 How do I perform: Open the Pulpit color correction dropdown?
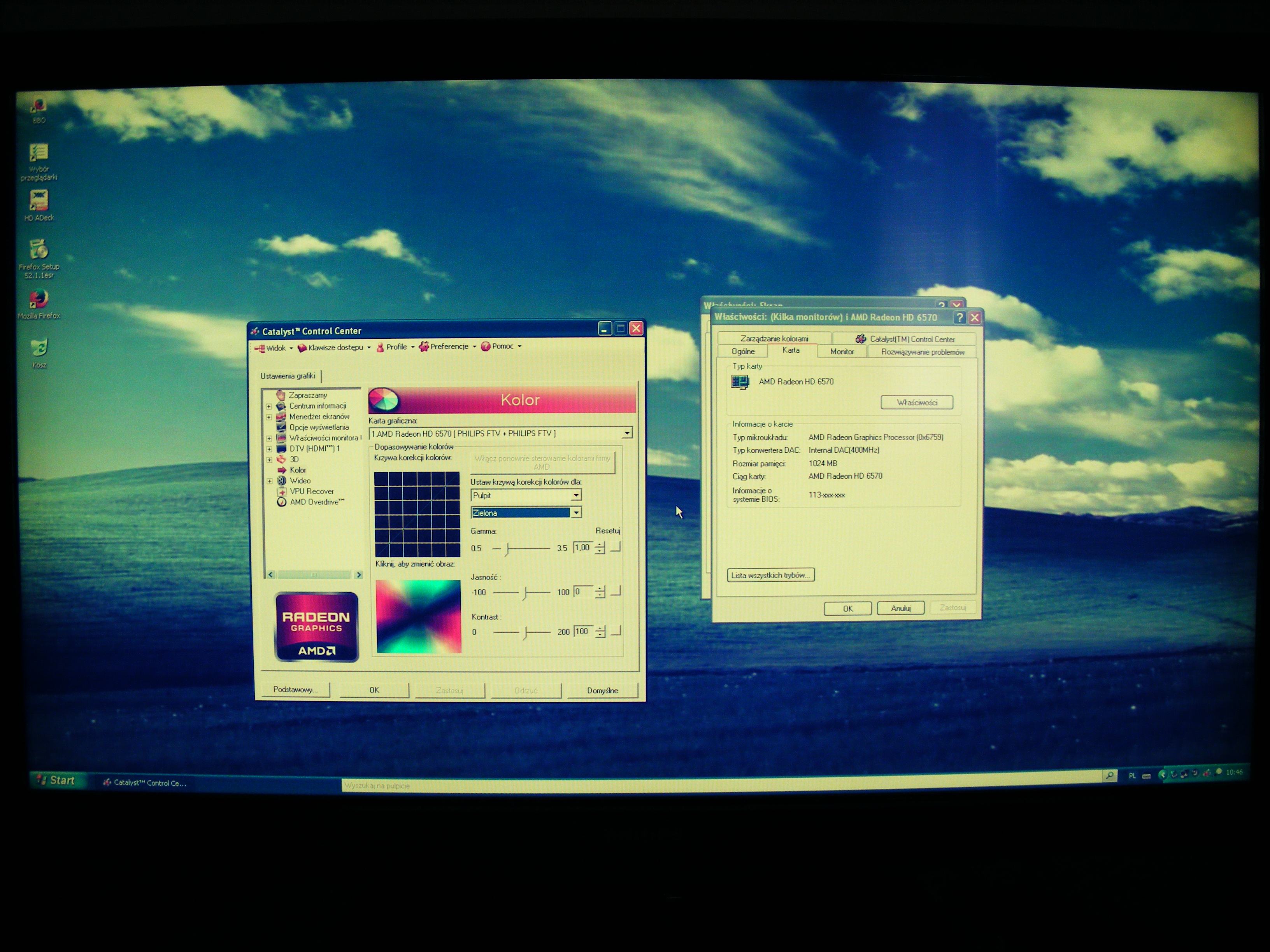[576, 495]
